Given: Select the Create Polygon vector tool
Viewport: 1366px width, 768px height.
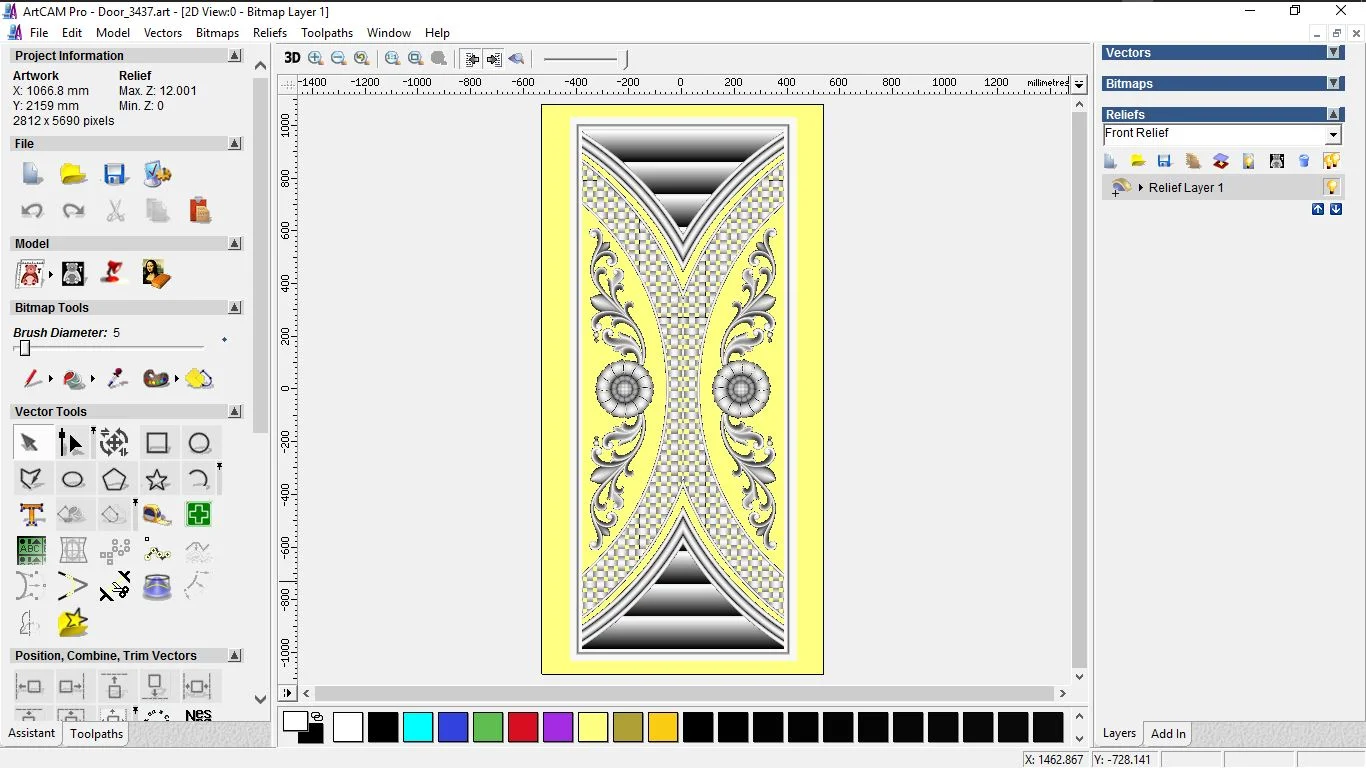Looking at the screenshot, I should [x=114, y=479].
